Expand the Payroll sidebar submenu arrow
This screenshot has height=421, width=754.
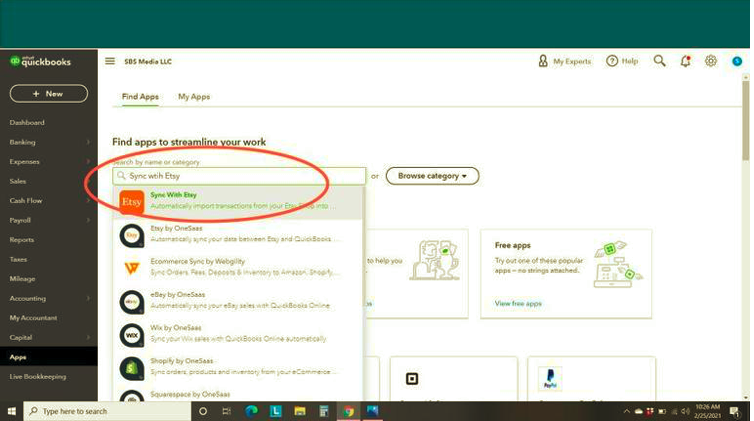(x=88, y=220)
